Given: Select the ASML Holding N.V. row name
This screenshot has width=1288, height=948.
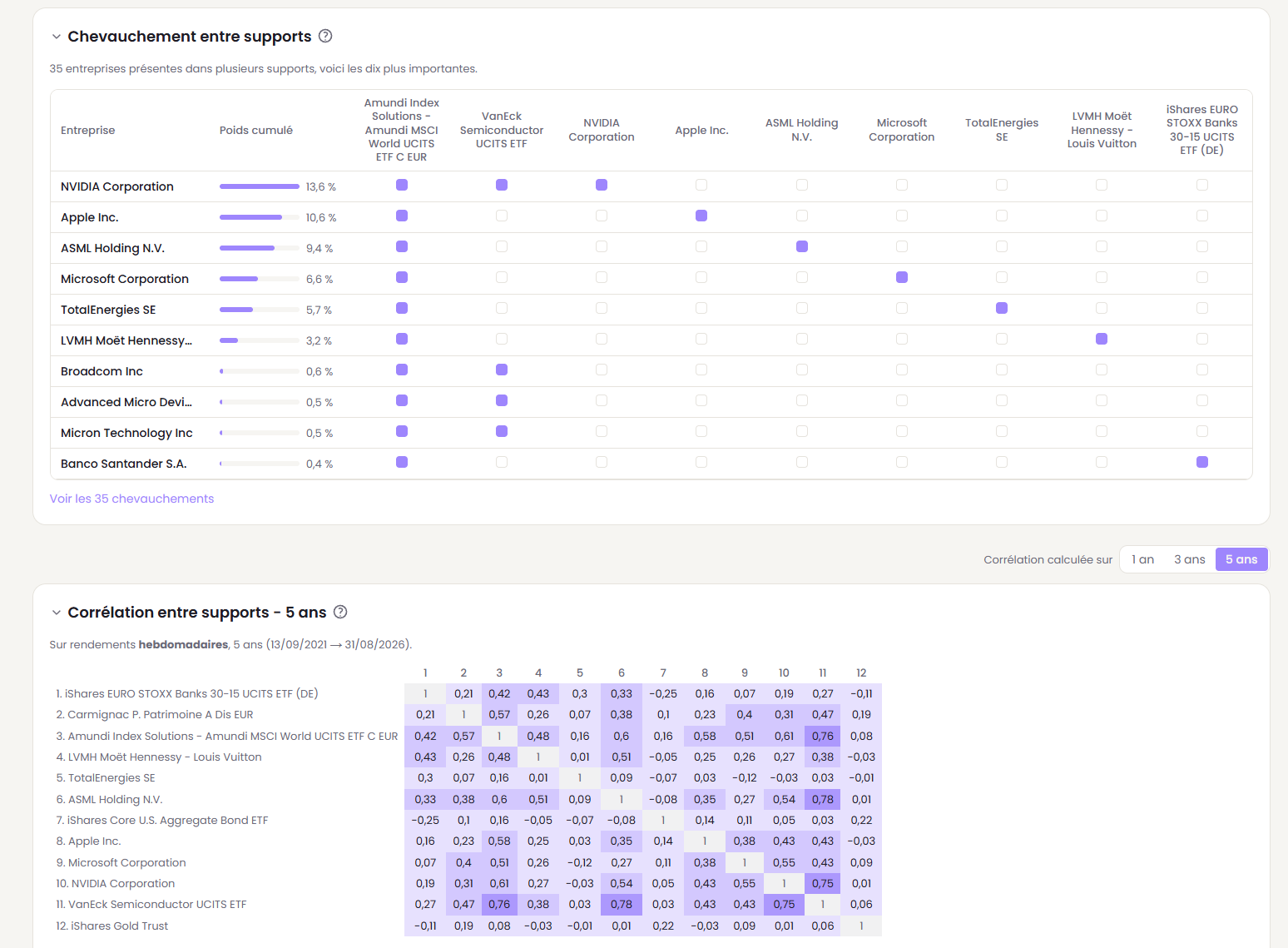Looking at the screenshot, I should [113, 248].
